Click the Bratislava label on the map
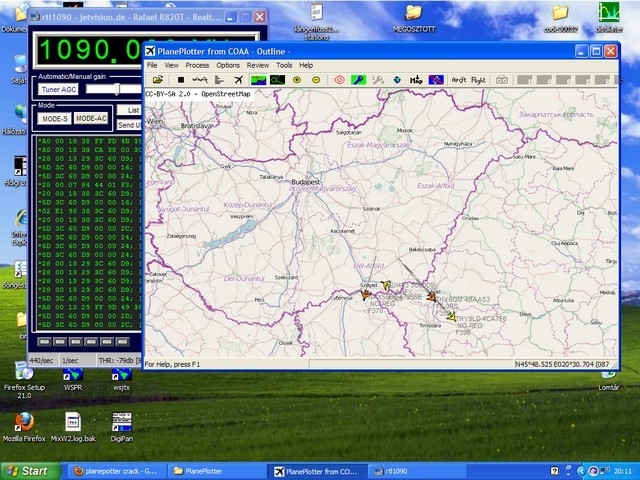Image resolution: width=640 pixels, height=480 pixels. pos(196,126)
